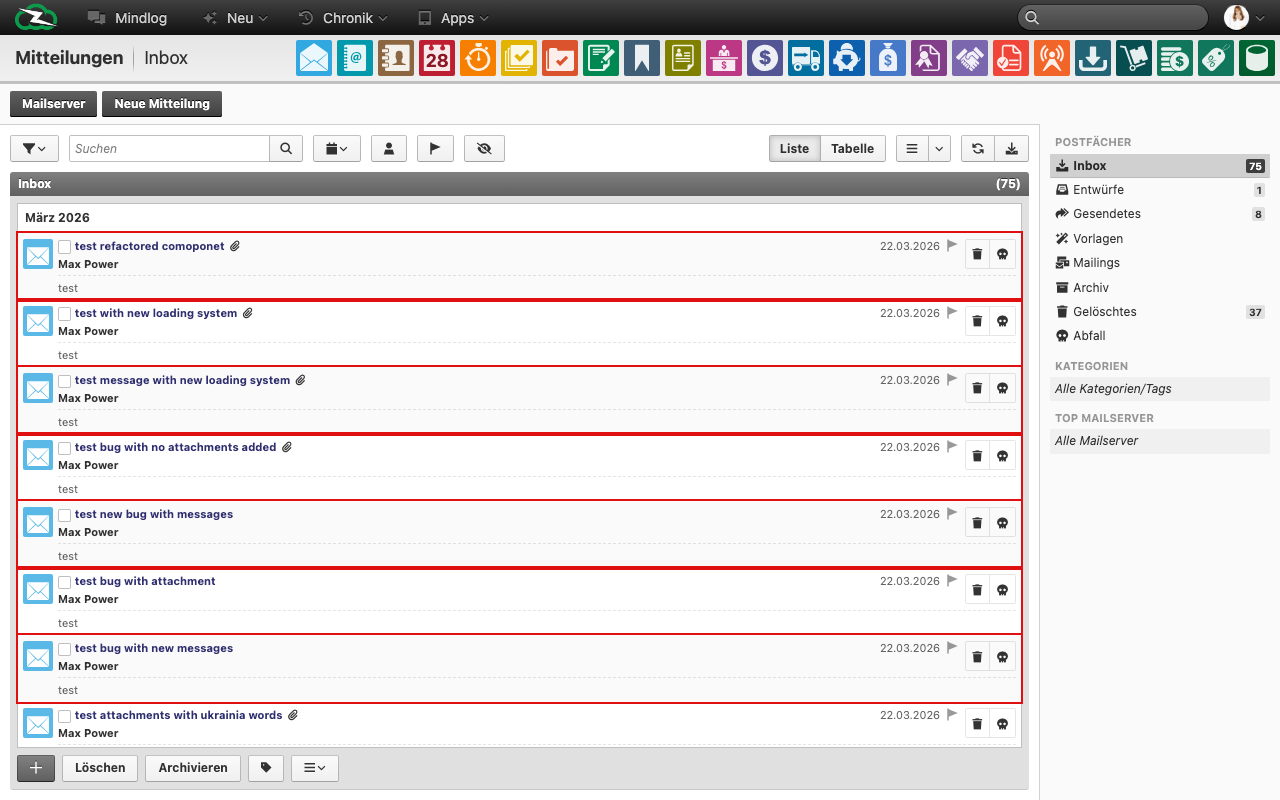Open the purple dollar coin app icon
Viewport: 1280px width, 800px height.
point(765,58)
